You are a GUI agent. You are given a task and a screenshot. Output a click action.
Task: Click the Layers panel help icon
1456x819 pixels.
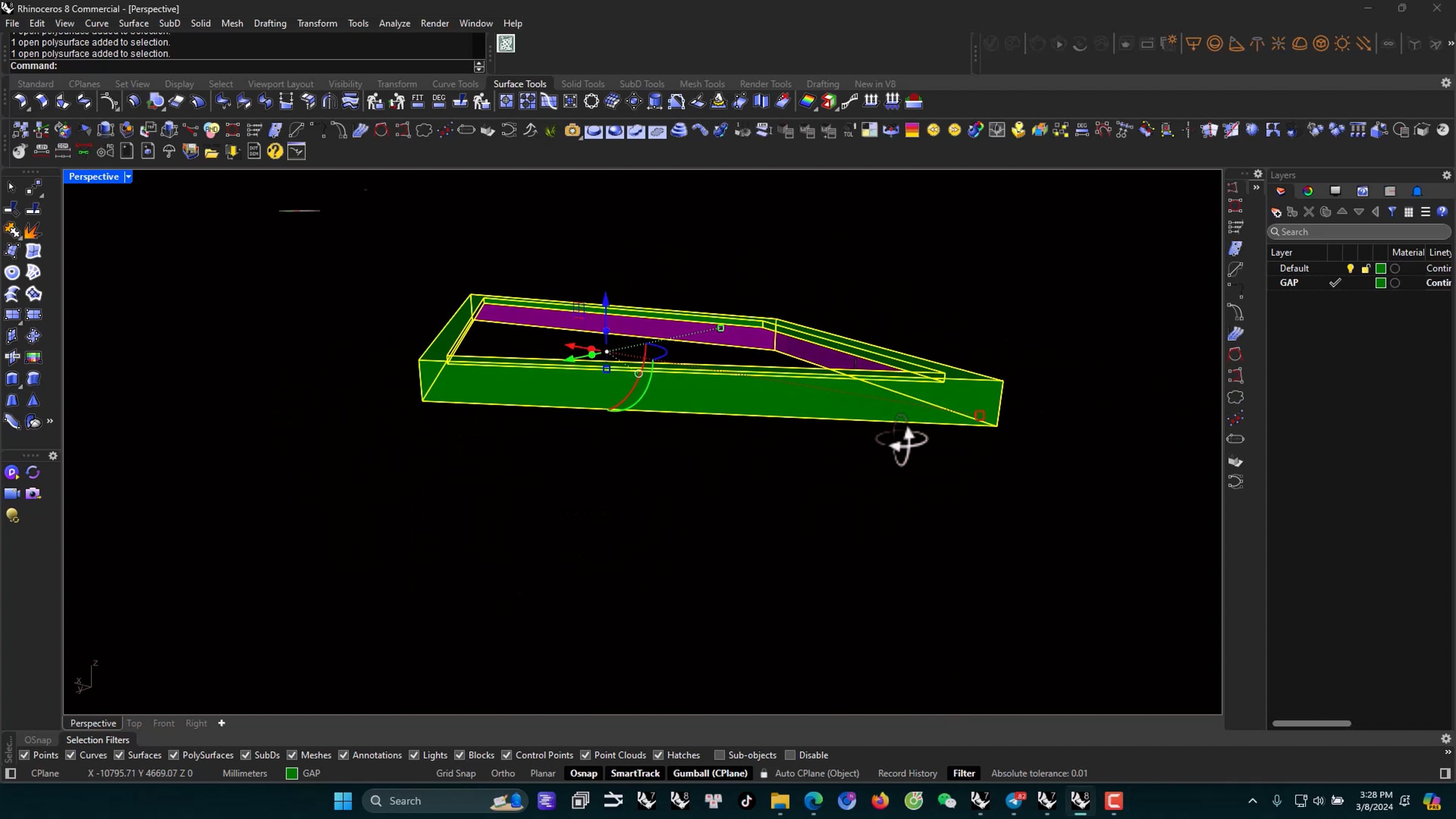1442,212
